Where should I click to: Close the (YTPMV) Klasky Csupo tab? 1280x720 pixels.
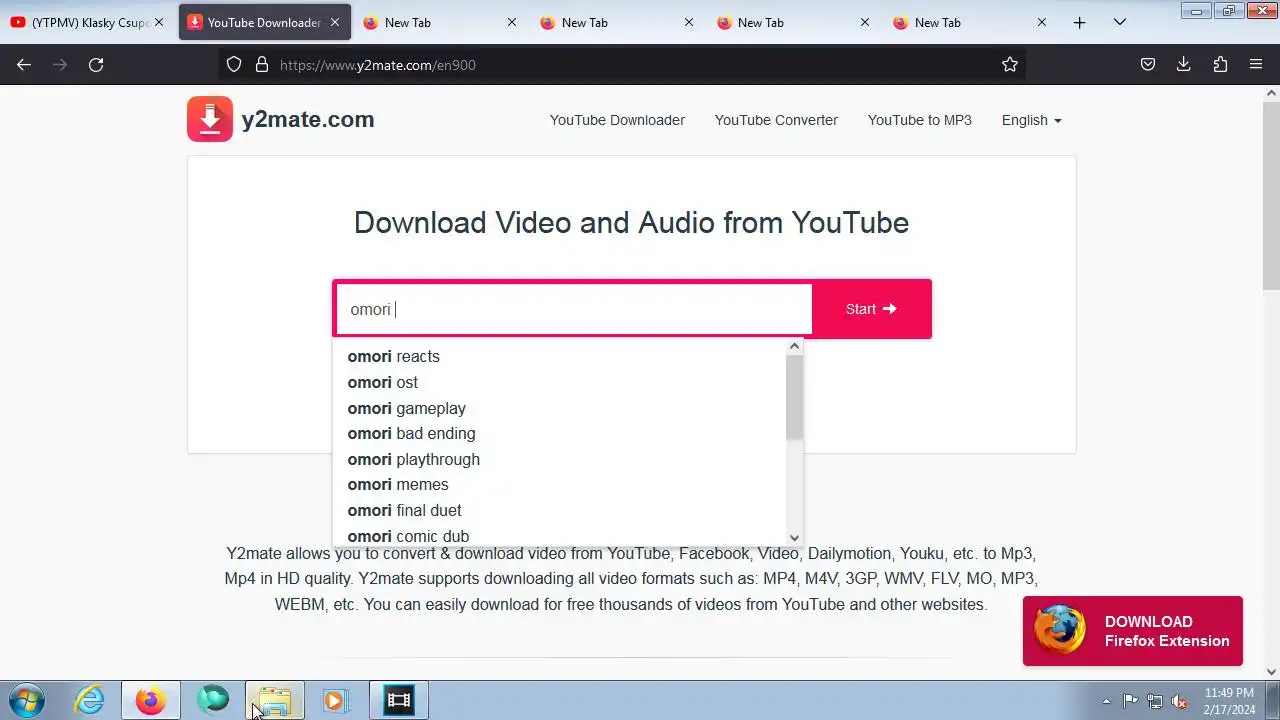click(159, 22)
